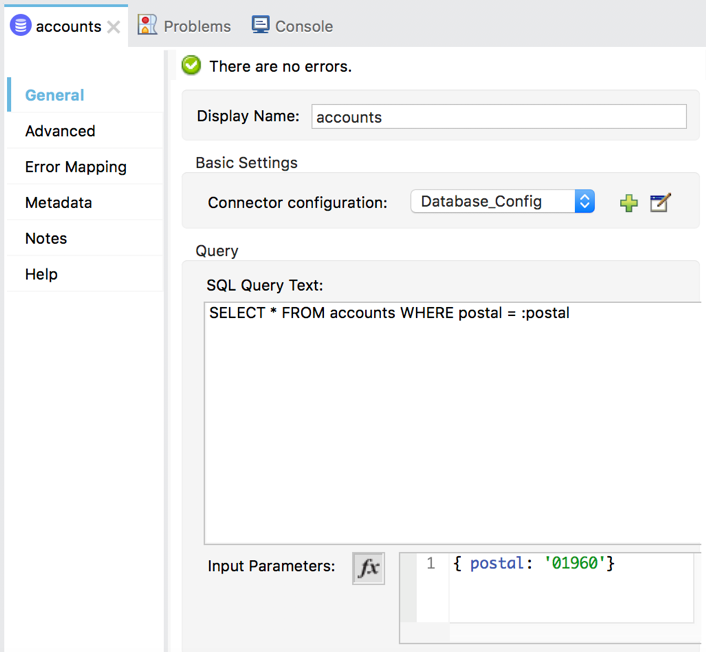Edit the Display Name field
This screenshot has height=652, width=706.
[x=499, y=117]
